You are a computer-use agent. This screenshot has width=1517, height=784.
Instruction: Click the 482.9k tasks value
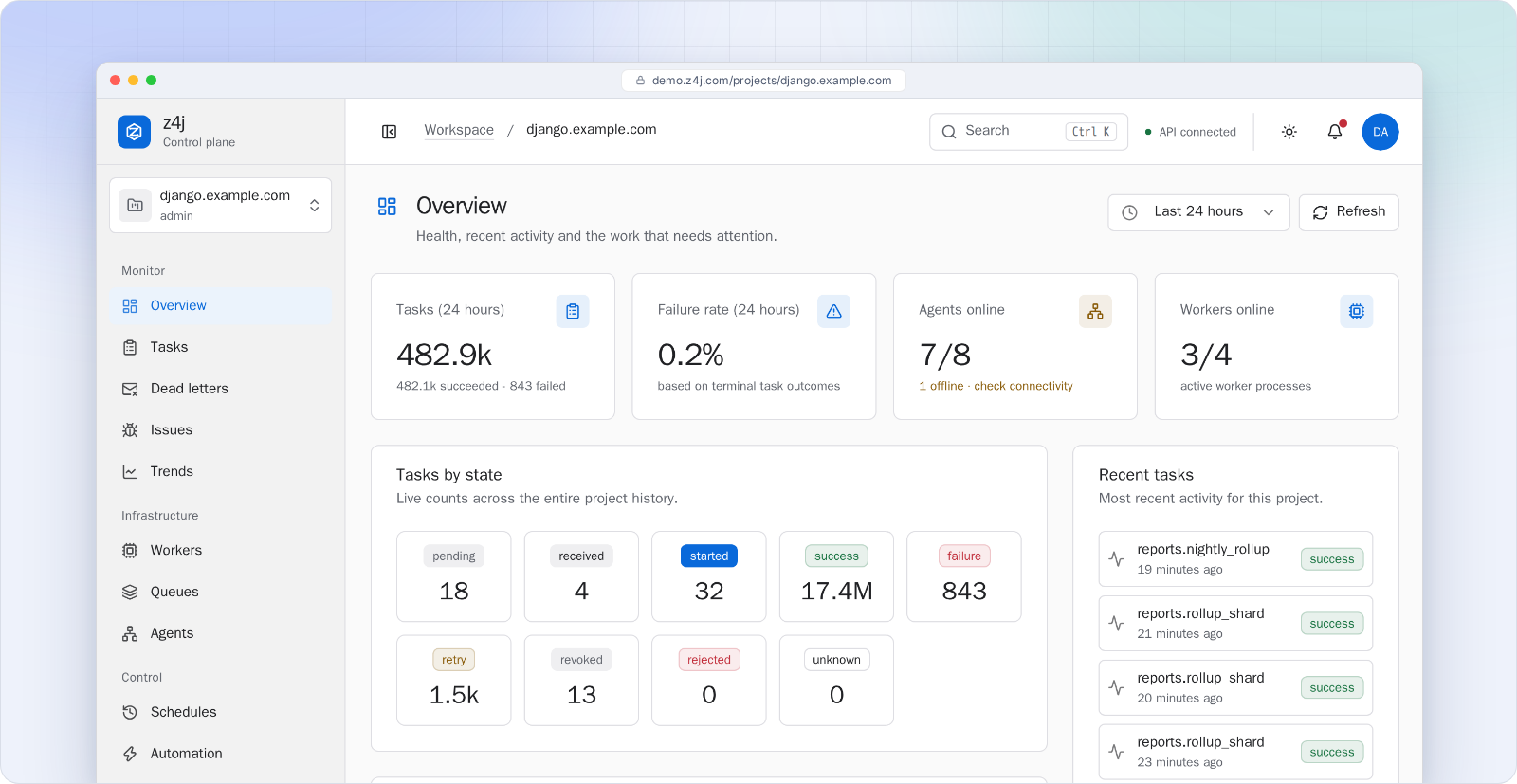tap(444, 355)
